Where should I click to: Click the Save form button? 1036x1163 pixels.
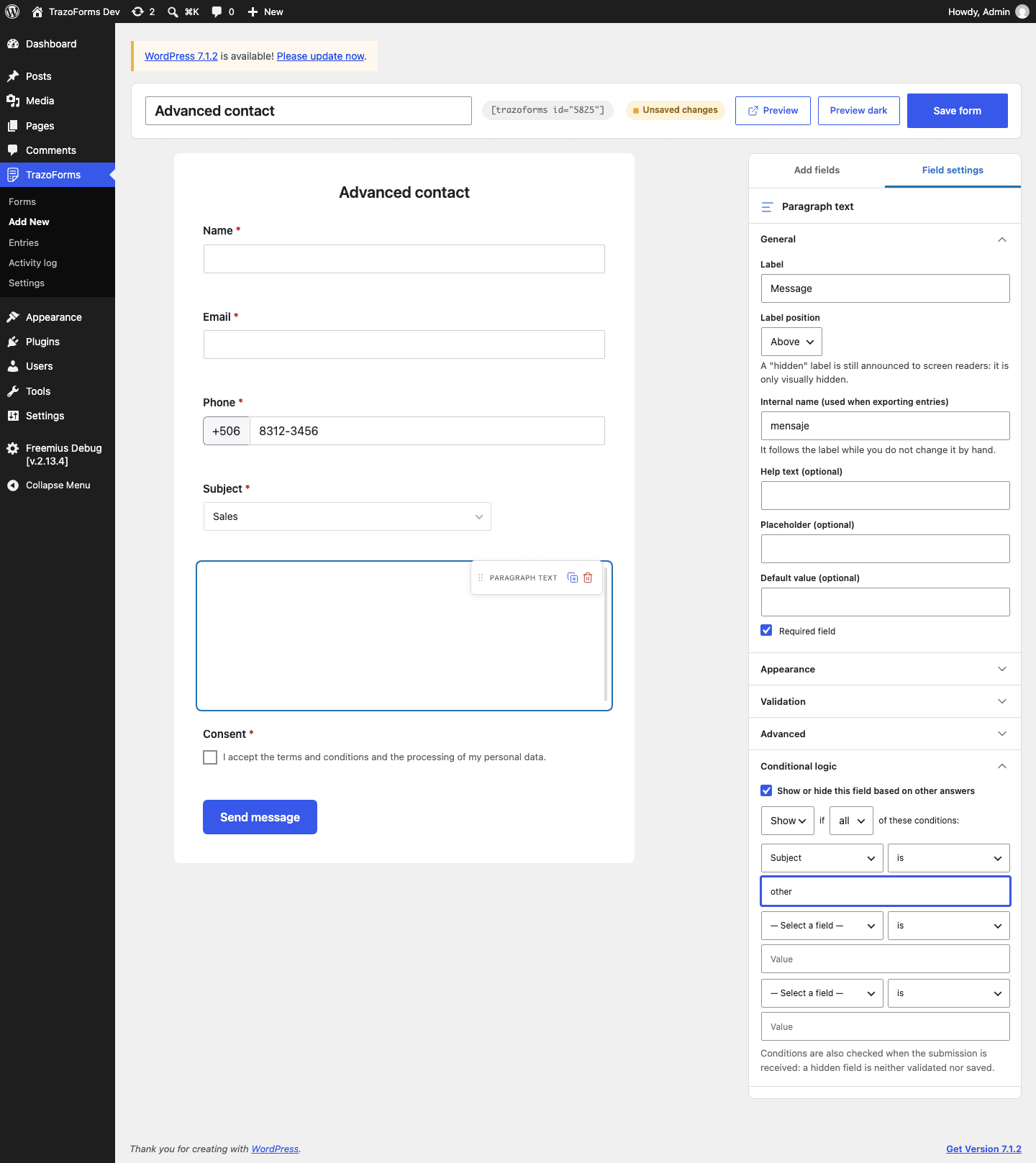(957, 111)
